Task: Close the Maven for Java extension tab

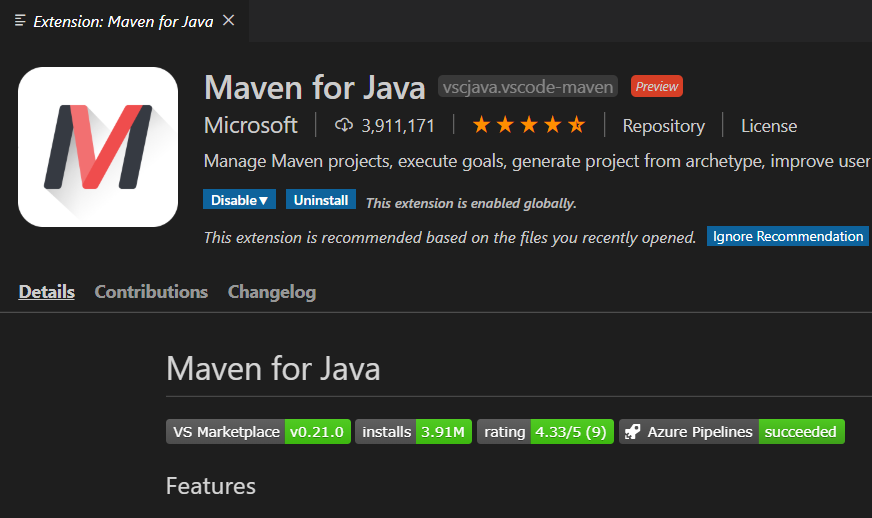Action: (229, 21)
